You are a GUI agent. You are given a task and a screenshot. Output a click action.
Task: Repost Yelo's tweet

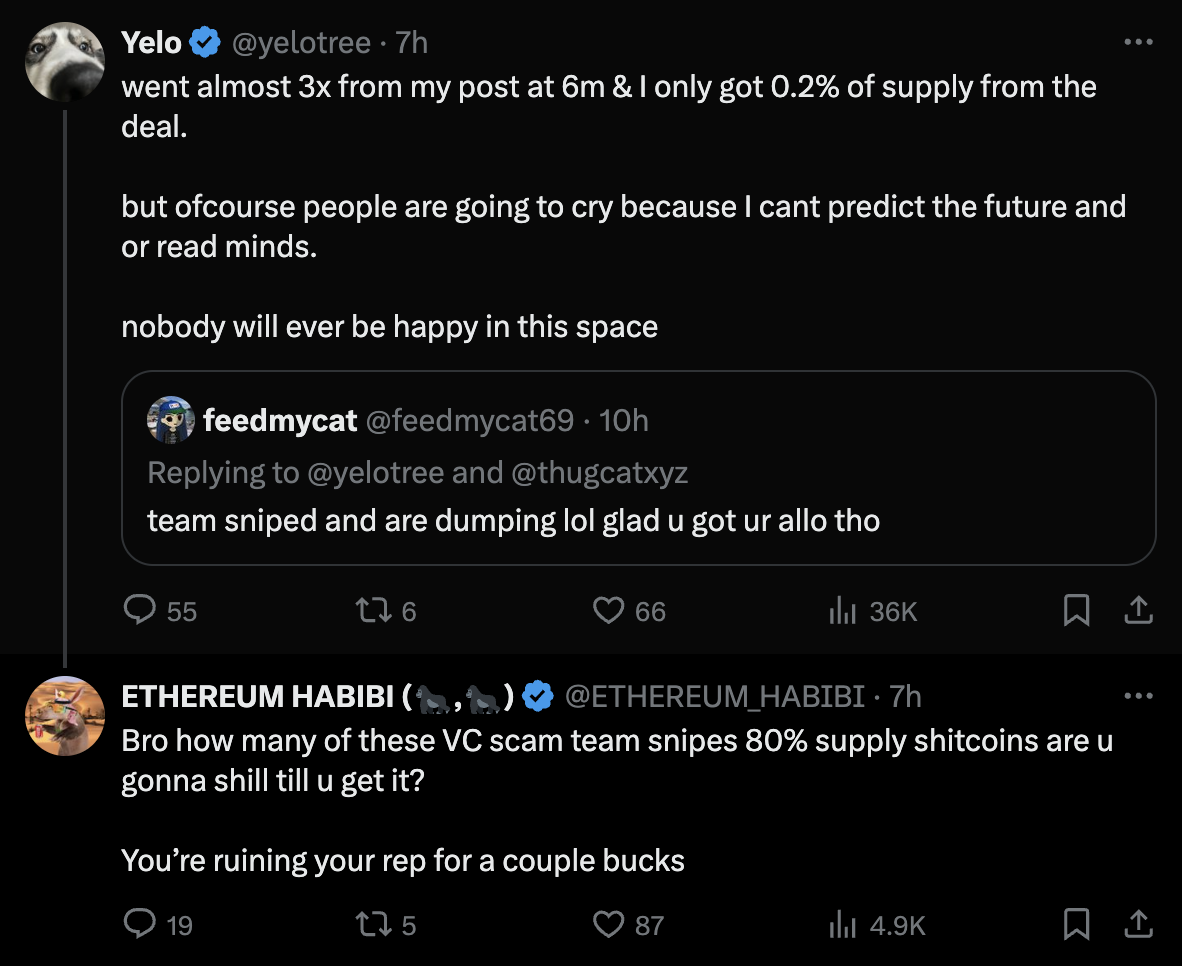pyautogui.click(x=371, y=610)
